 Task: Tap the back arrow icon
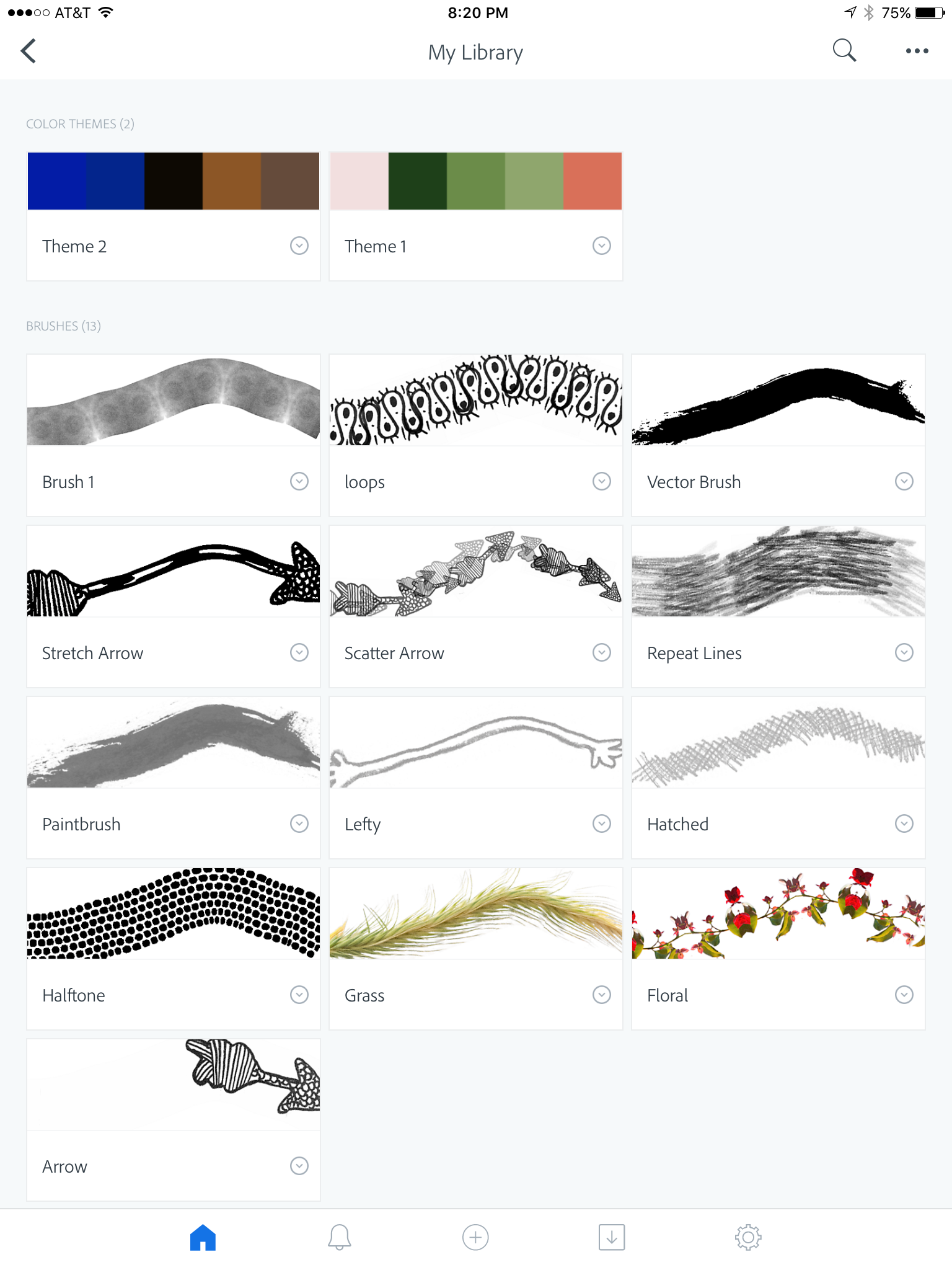(29, 51)
